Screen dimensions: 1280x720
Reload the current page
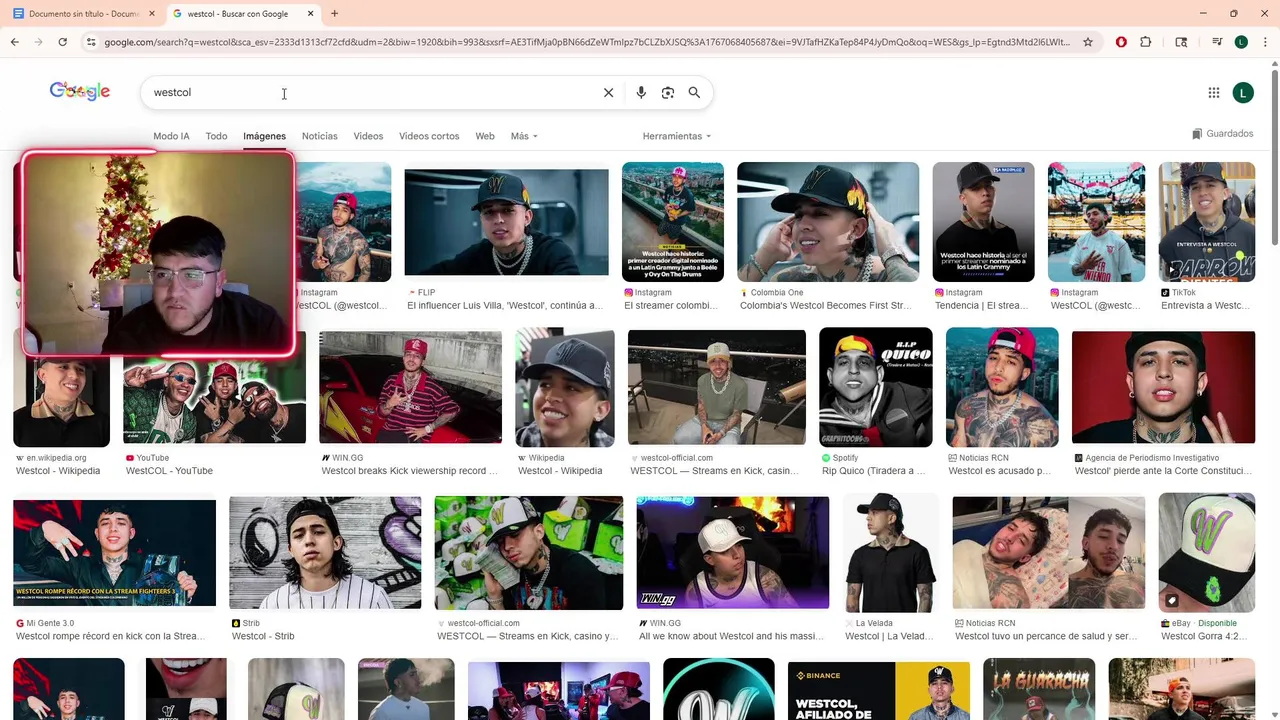62,42
